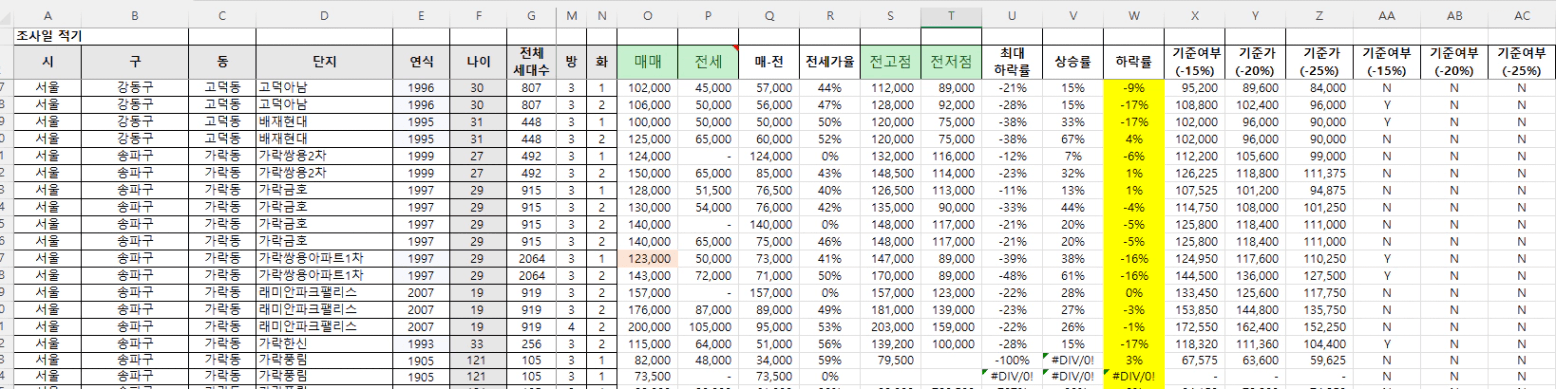This screenshot has height=389, width=1556.
Task: Select the 76,500 매-전 cell
Action: pyautogui.click(x=768, y=191)
